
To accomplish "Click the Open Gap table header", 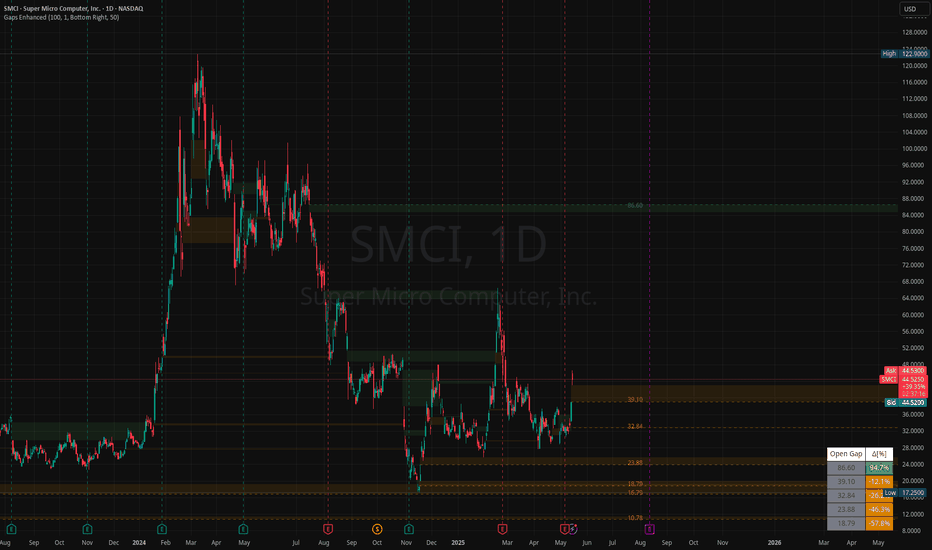I will (x=846, y=454).
